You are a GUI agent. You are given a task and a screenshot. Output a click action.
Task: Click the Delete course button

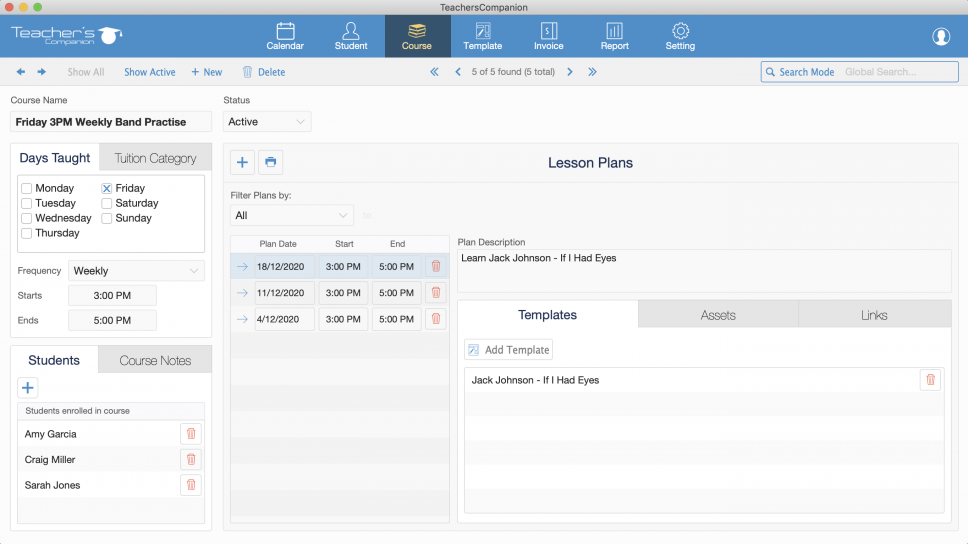(264, 72)
